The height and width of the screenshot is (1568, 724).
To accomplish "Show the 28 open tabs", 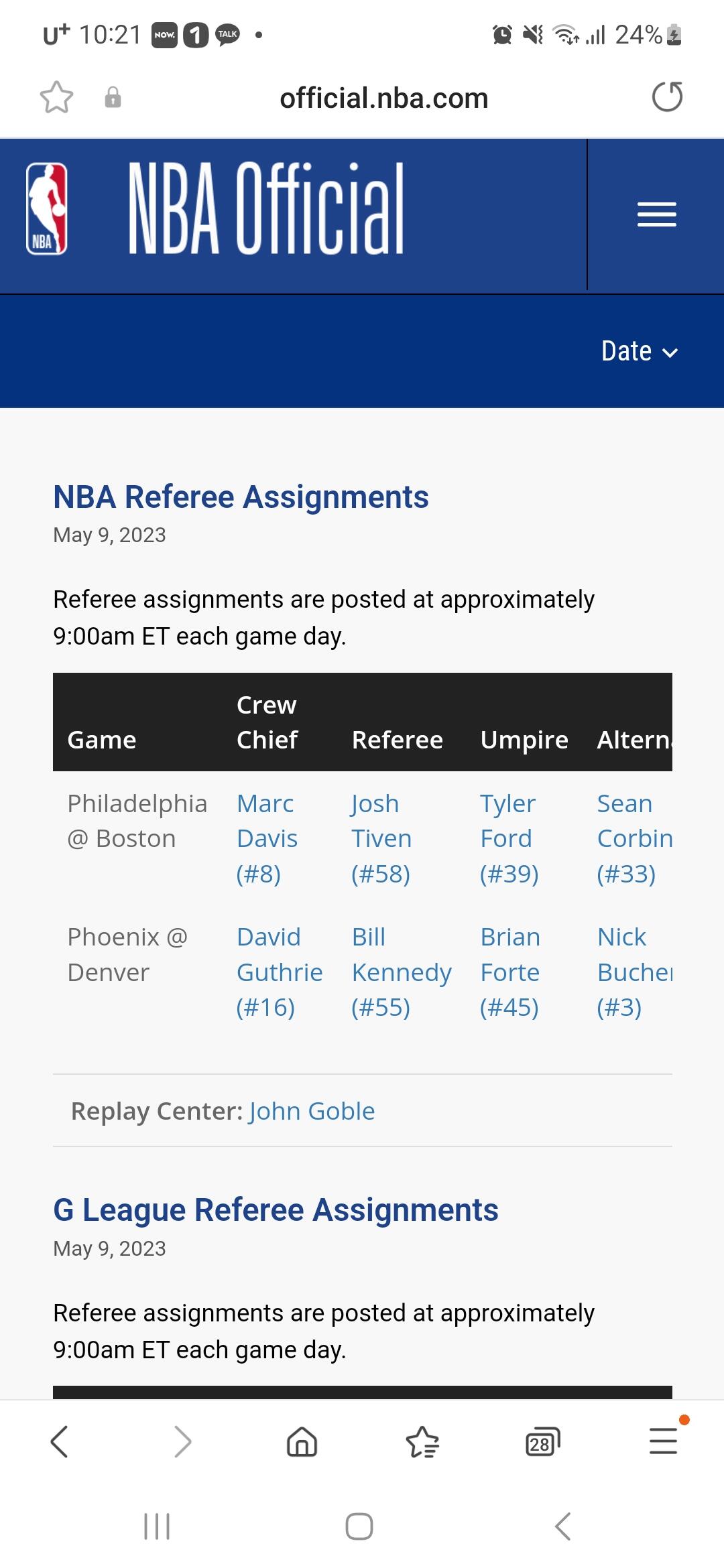I will coord(542,1441).
